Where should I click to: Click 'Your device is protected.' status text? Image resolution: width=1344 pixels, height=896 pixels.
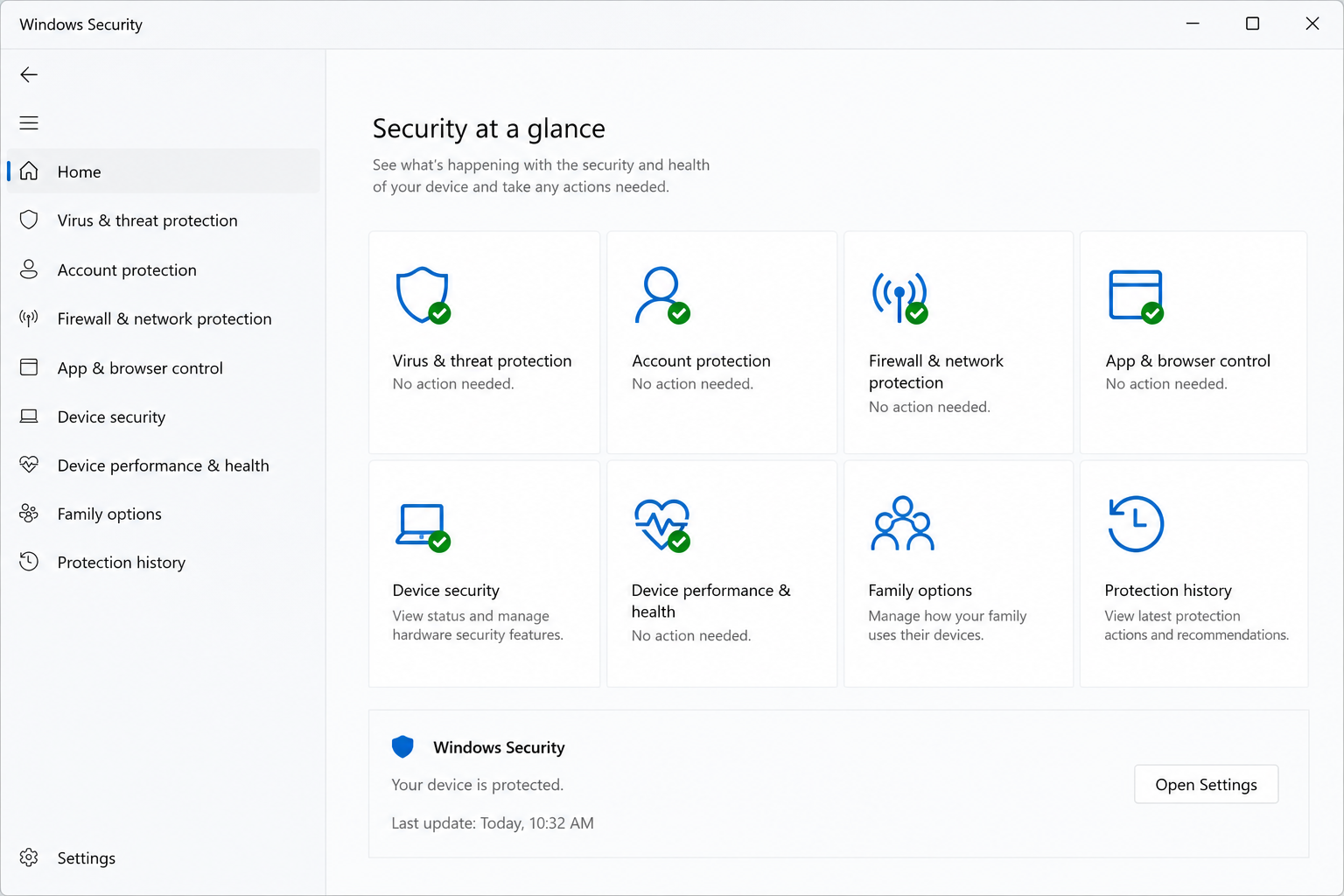(478, 785)
